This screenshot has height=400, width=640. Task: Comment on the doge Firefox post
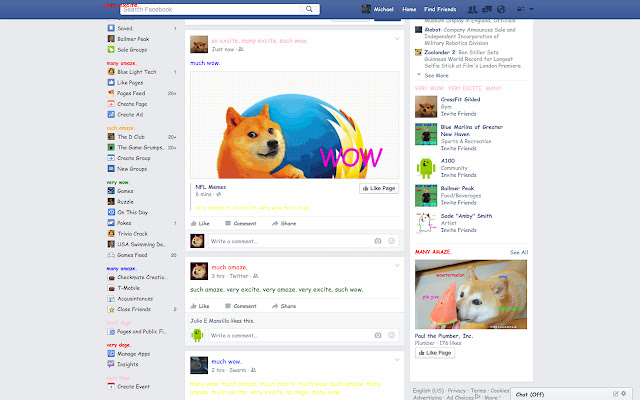pos(241,223)
